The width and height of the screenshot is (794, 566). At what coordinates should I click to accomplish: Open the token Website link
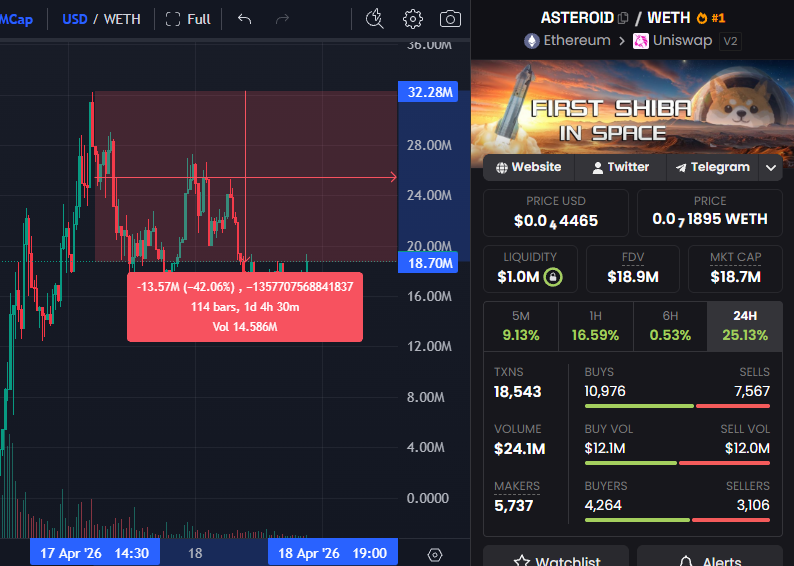(529, 167)
